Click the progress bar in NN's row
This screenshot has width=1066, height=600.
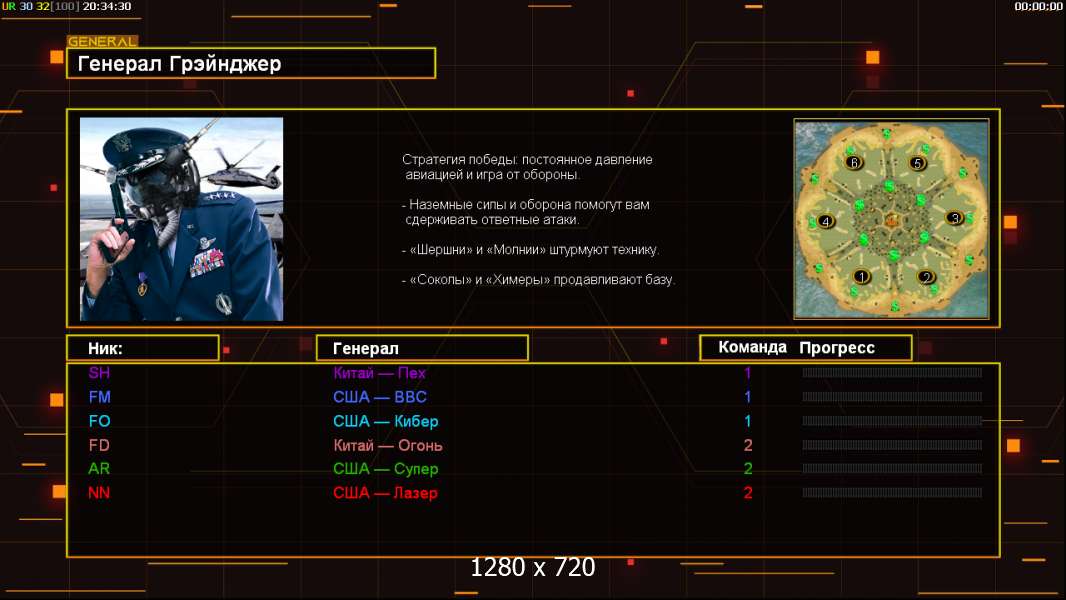click(x=892, y=493)
